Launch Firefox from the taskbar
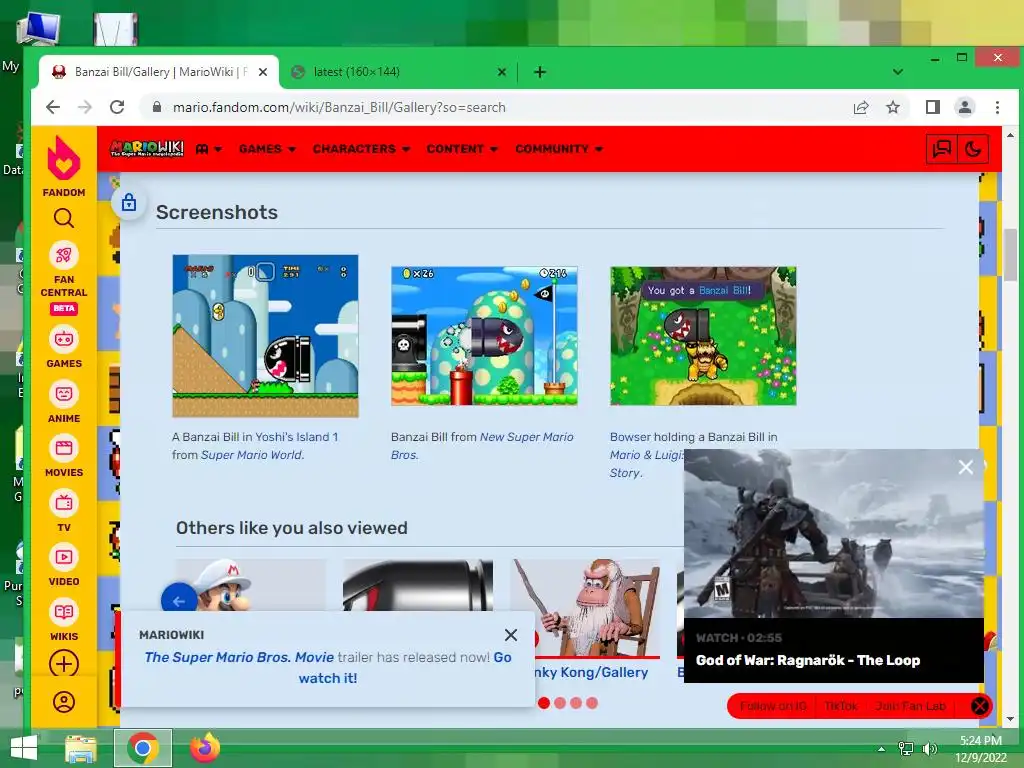 pos(204,748)
